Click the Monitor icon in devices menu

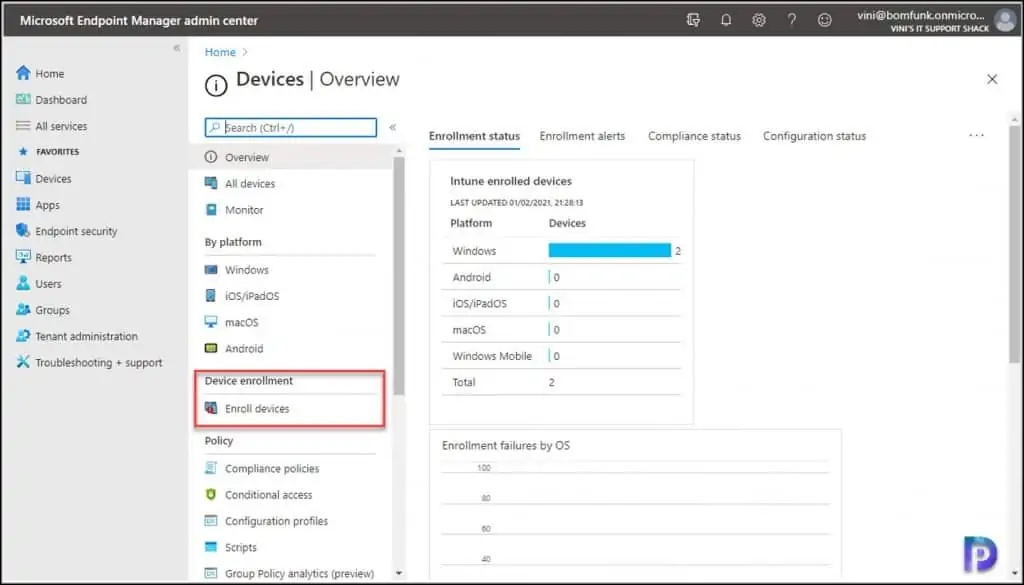point(211,210)
